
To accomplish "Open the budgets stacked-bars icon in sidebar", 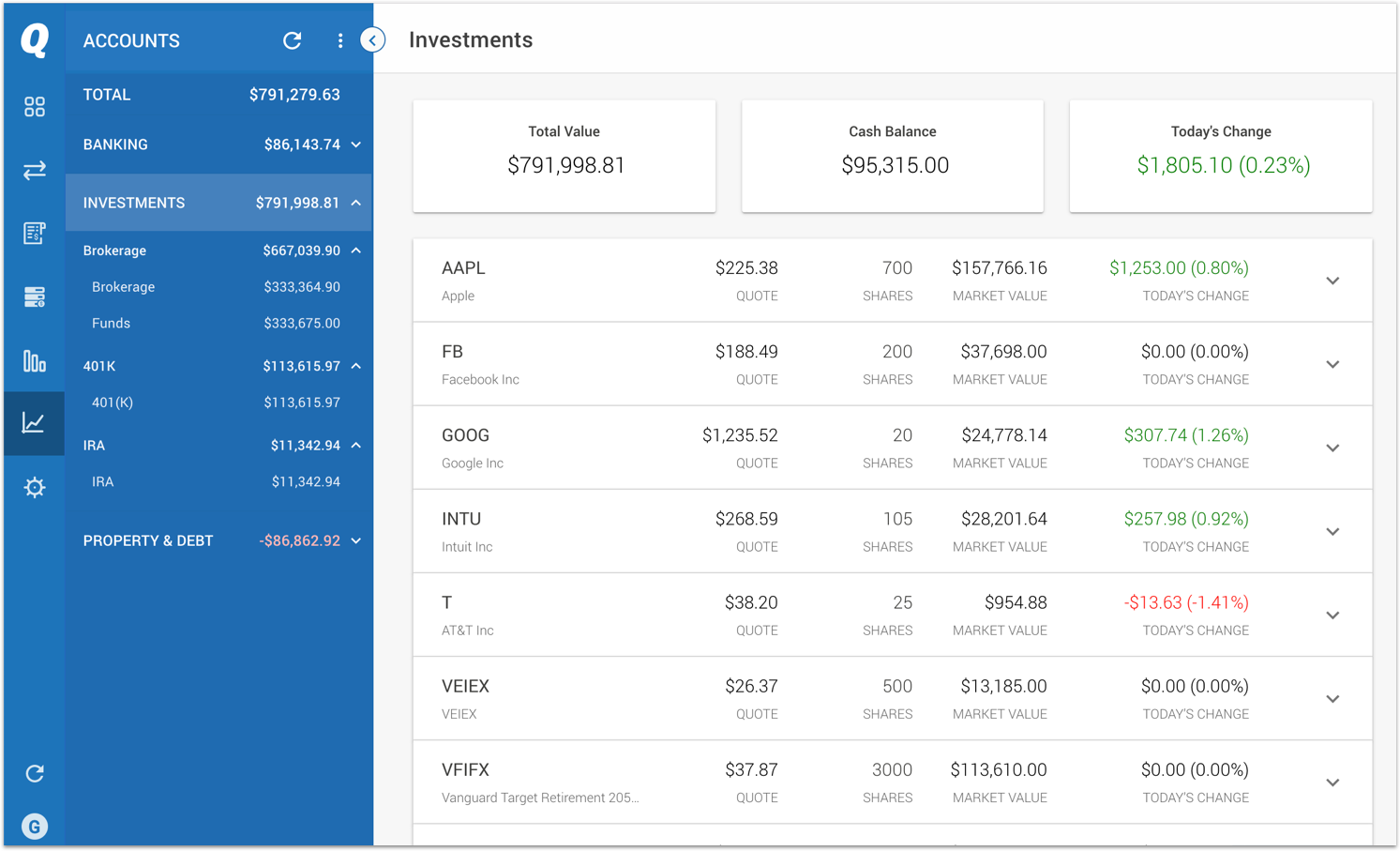I will click(x=35, y=297).
